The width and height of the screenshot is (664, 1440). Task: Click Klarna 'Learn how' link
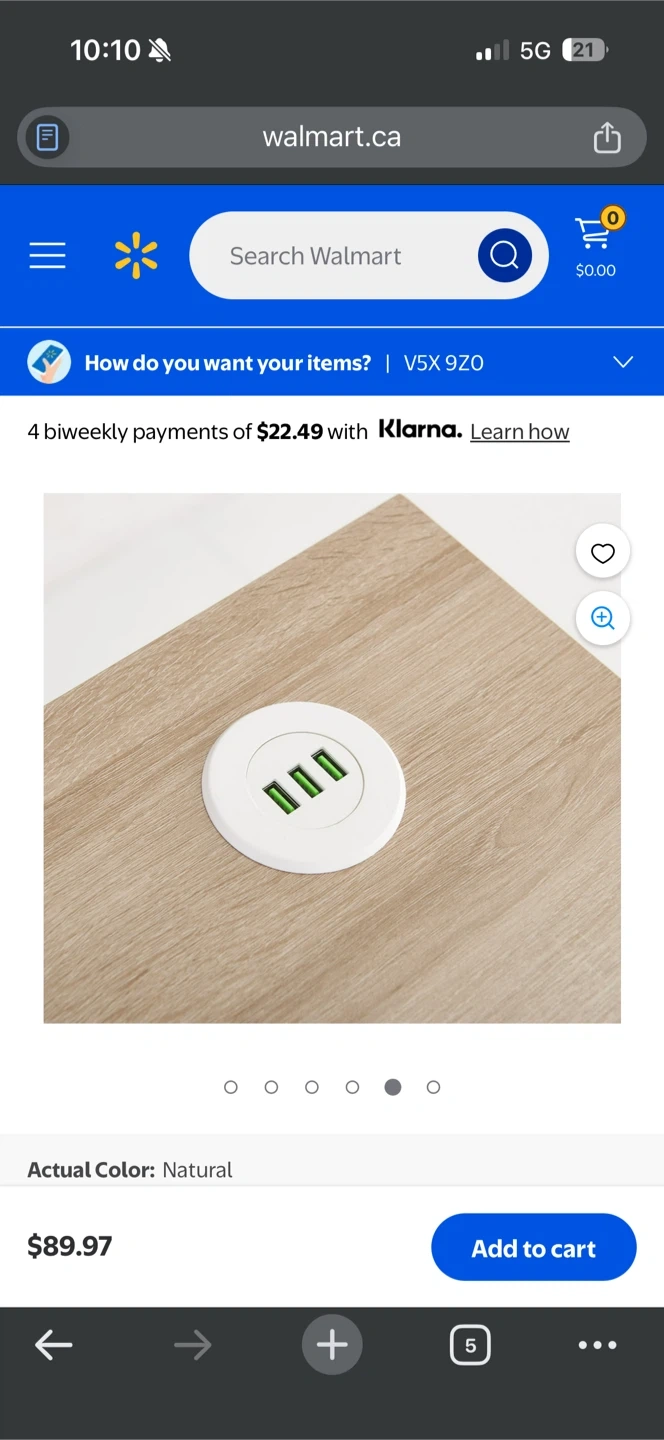(519, 432)
